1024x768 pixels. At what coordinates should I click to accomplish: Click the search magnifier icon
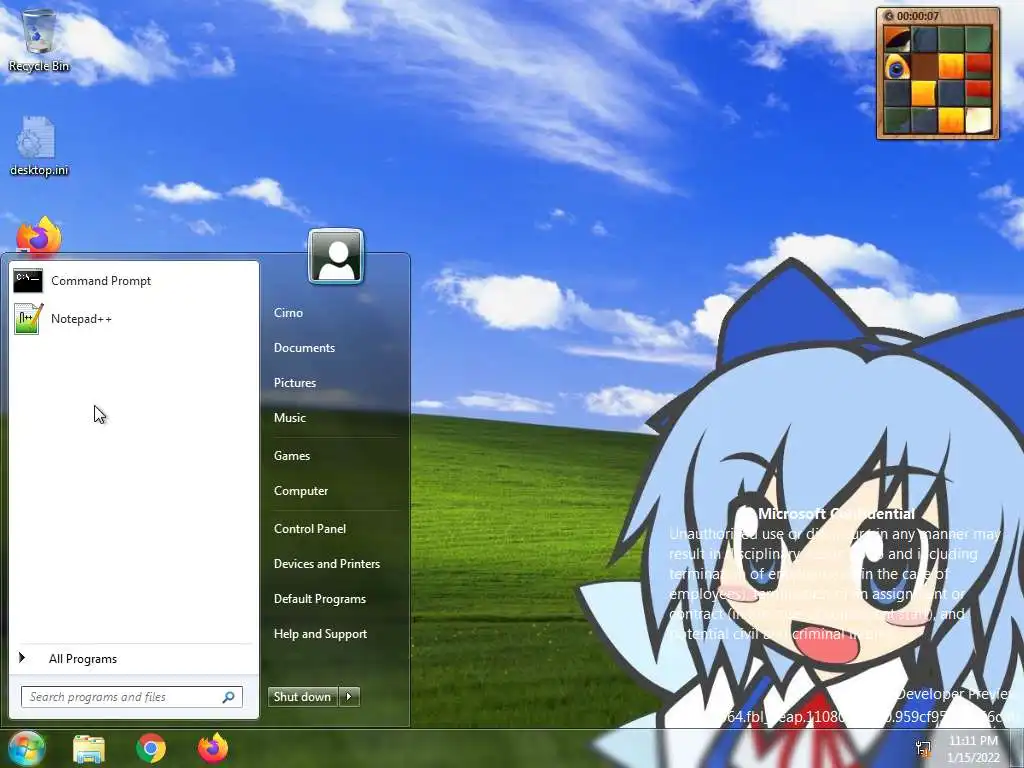(229, 697)
